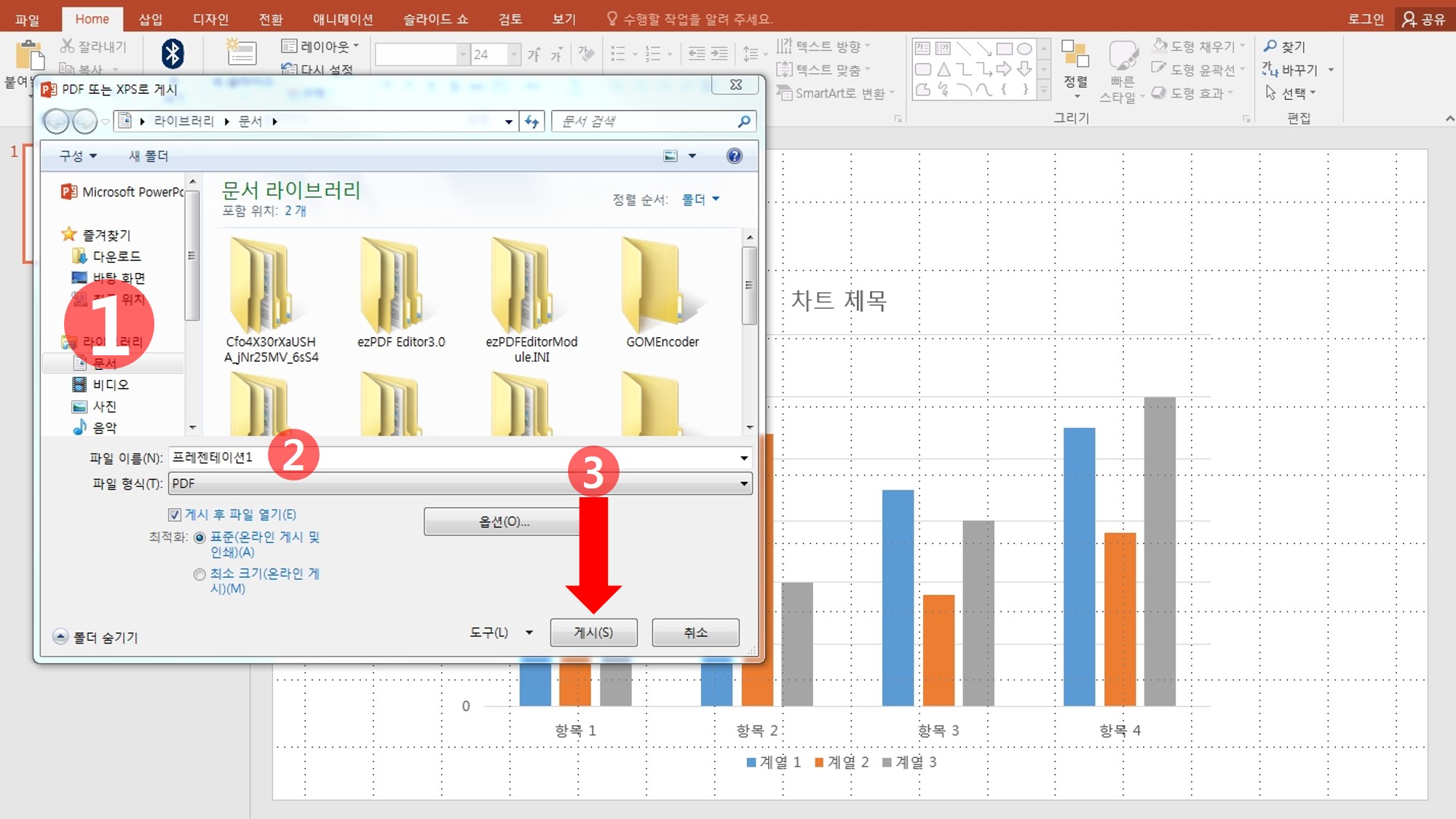
Task: Open the Slide Show (슬라이드 쇼) tab
Action: (435, 19)
